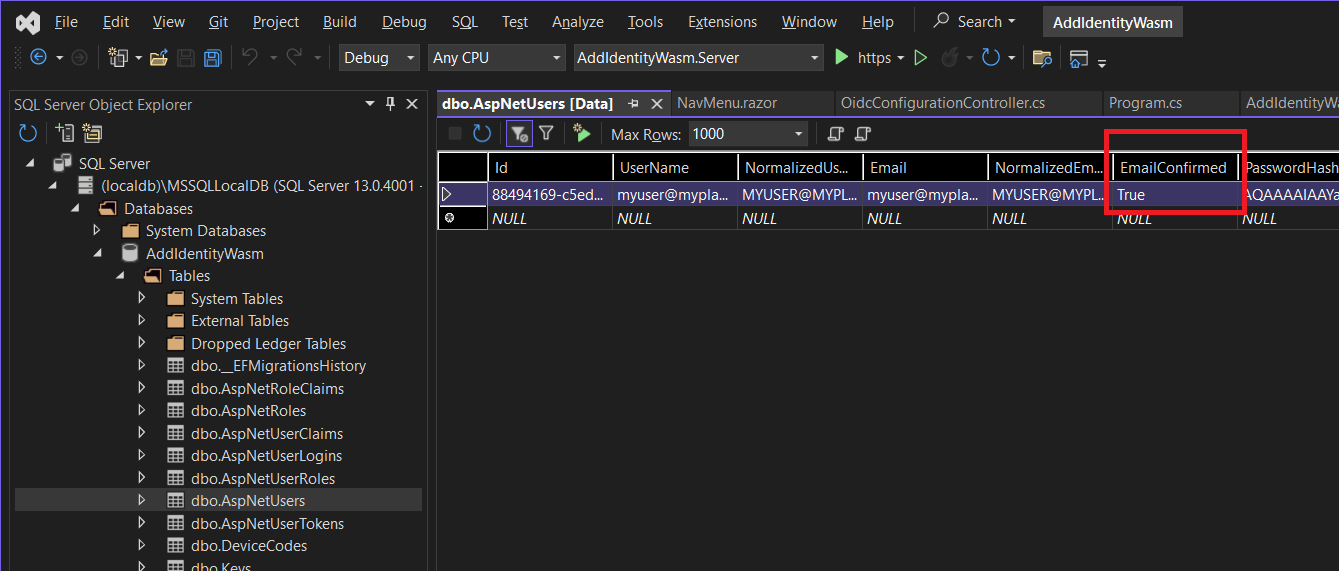The width and height of the screenshot is (1339, 571).
Task: Click the Visual Studio logo icon
Action: coord(27,21)
